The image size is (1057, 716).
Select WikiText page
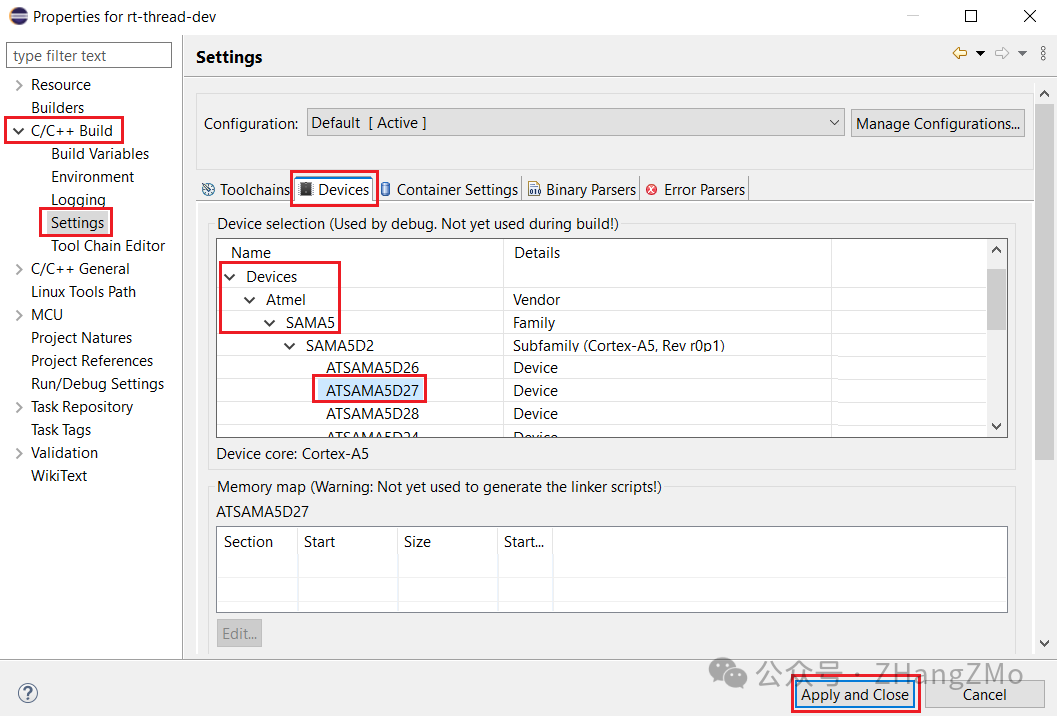[59, 475]
